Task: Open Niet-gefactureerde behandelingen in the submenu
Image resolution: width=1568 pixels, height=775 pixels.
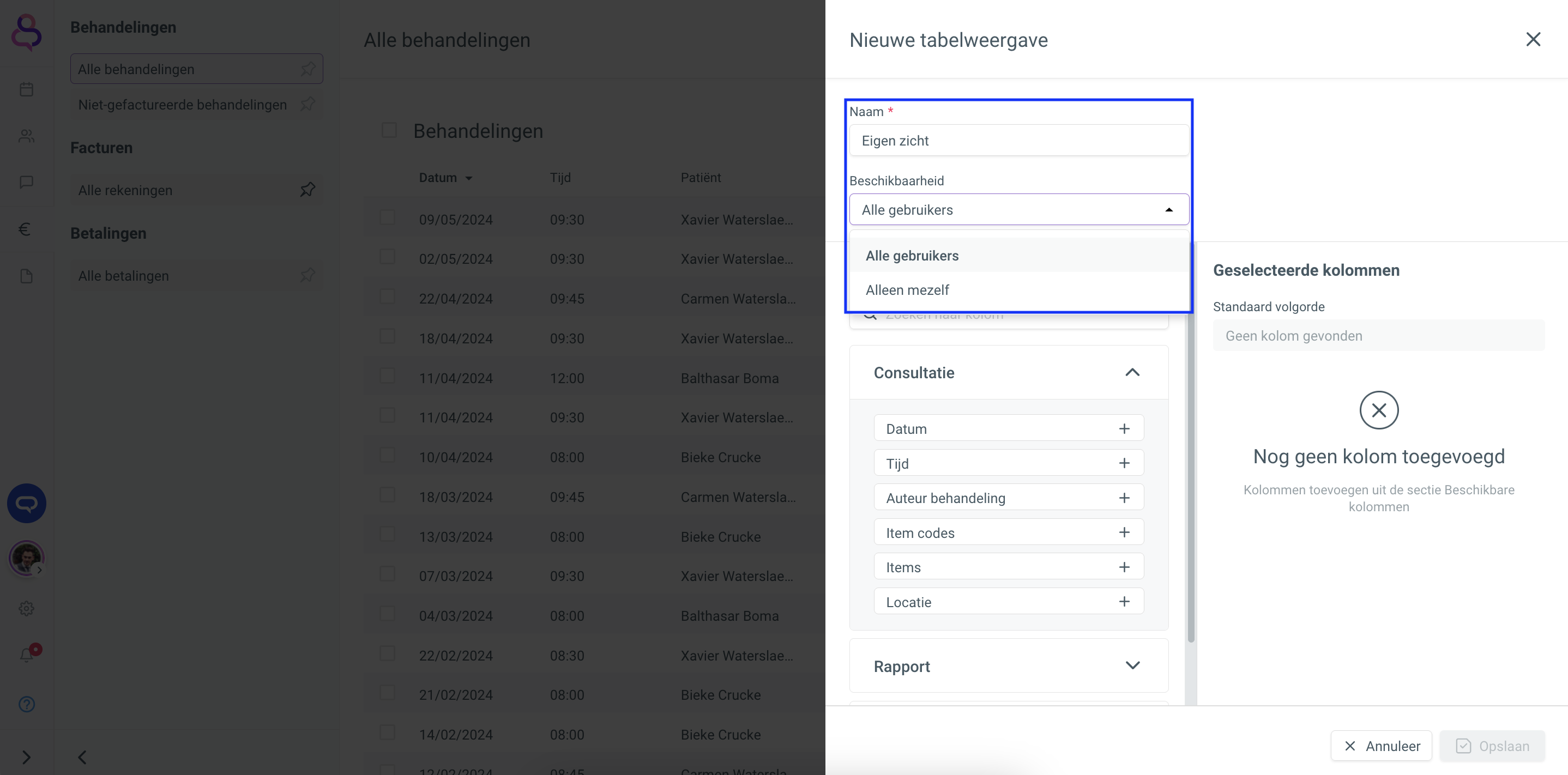Action: [x=196, y=104]
